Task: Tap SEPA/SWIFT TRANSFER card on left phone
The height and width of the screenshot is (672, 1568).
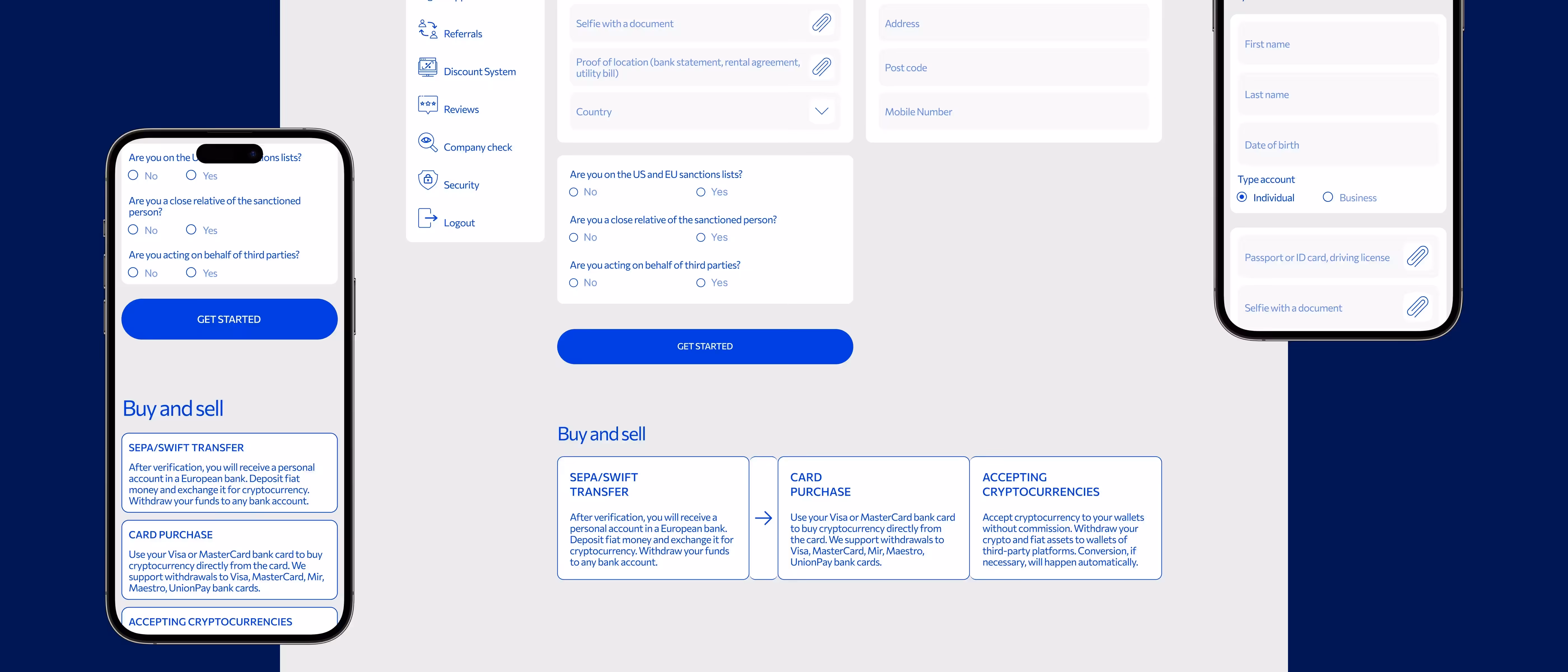Action: 230,472
